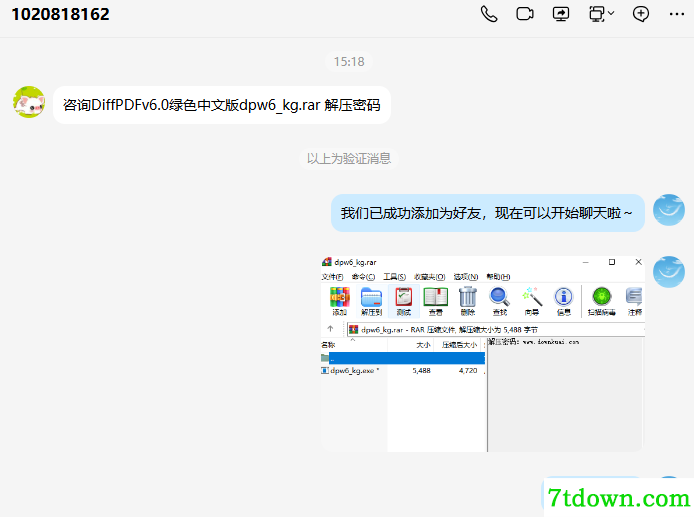Open own blue avatar beside friend-added message
Image resolution: width=694 pixels, height=517 pixels.
click(x=669, y=210)
